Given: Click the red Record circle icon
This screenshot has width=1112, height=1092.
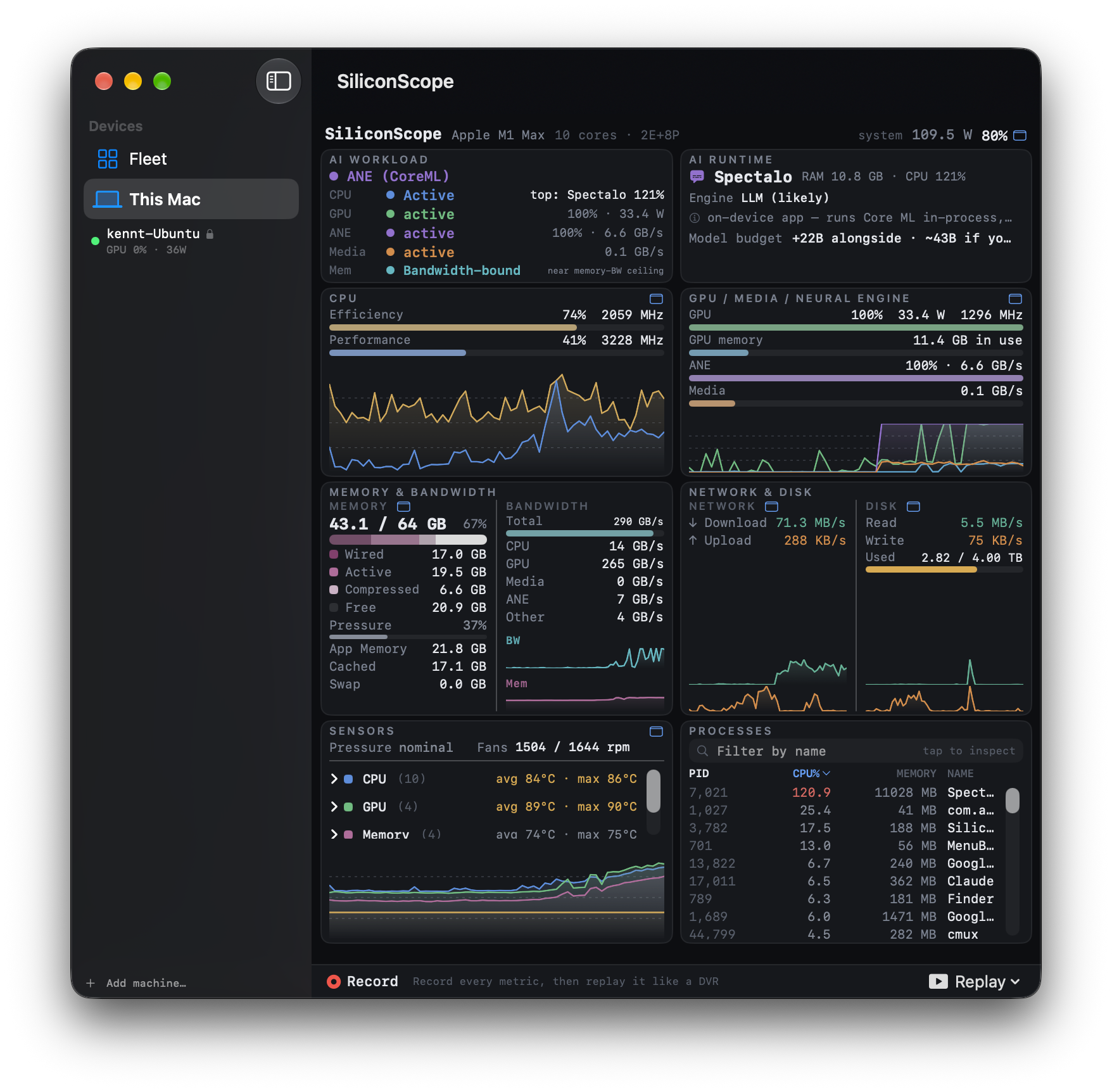Looking at the screenshot, I should coord(333,981).
